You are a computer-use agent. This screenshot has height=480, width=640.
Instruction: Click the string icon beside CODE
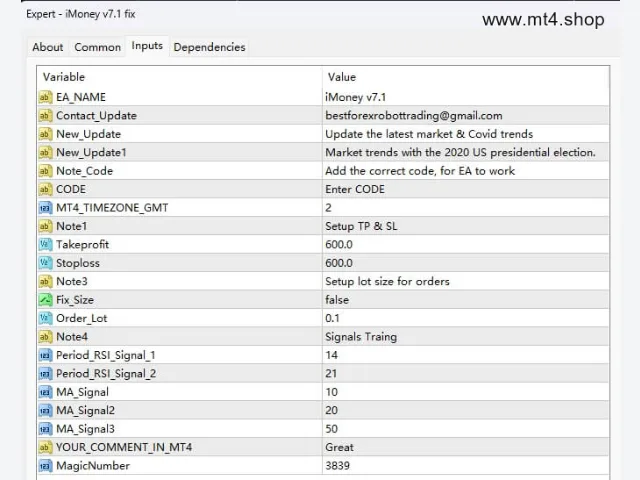pyautogui.click(x=45, y=189)
